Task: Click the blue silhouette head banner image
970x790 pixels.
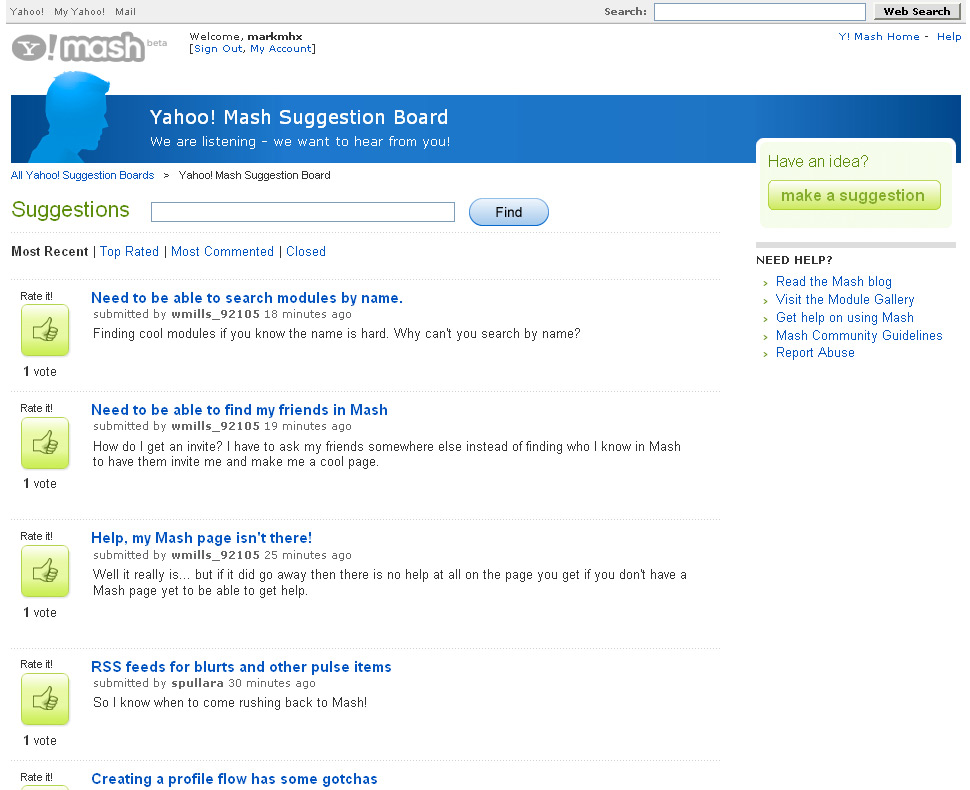Action: coord(71,116)
